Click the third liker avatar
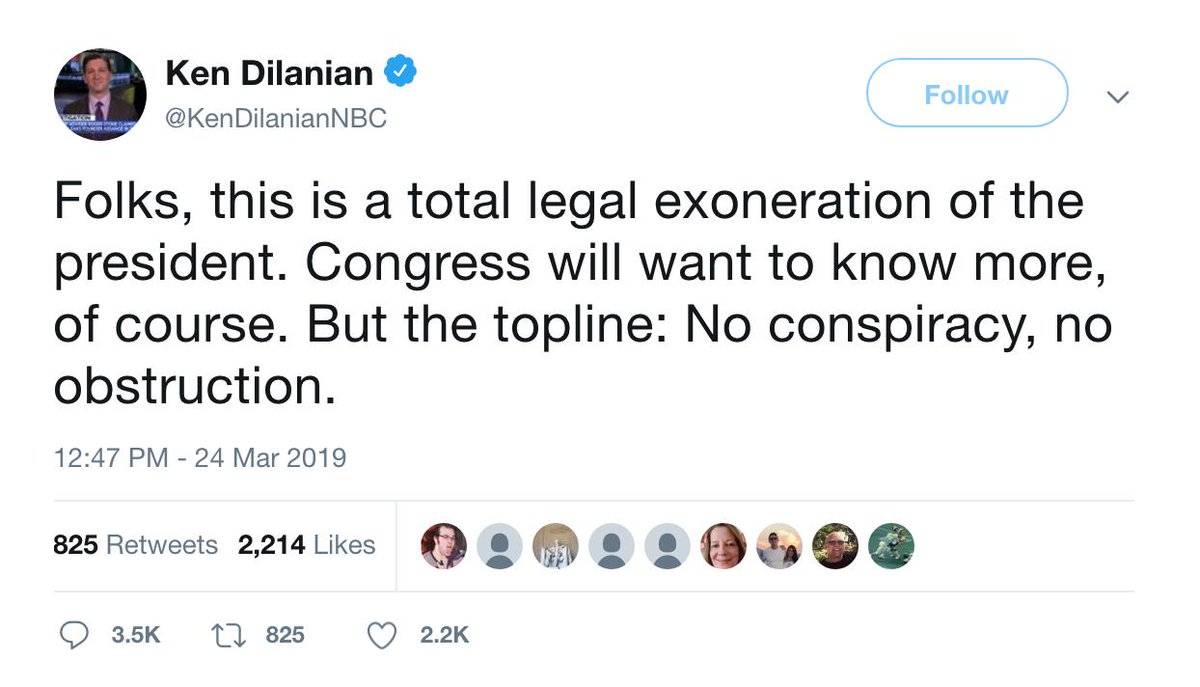Viewport: 1200px width, 687px height. tap(556, 546)
